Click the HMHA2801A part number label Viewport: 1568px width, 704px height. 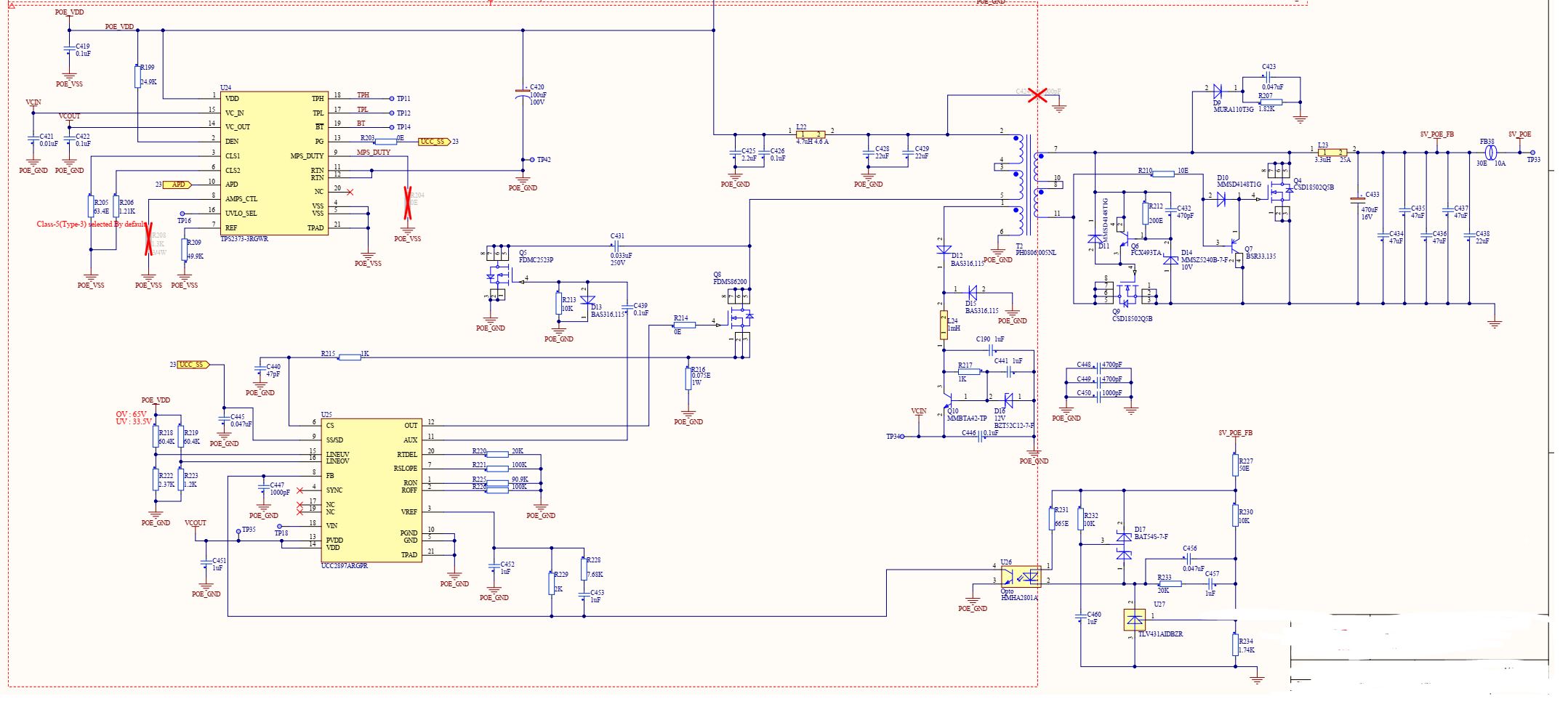tap(1019, 598)
